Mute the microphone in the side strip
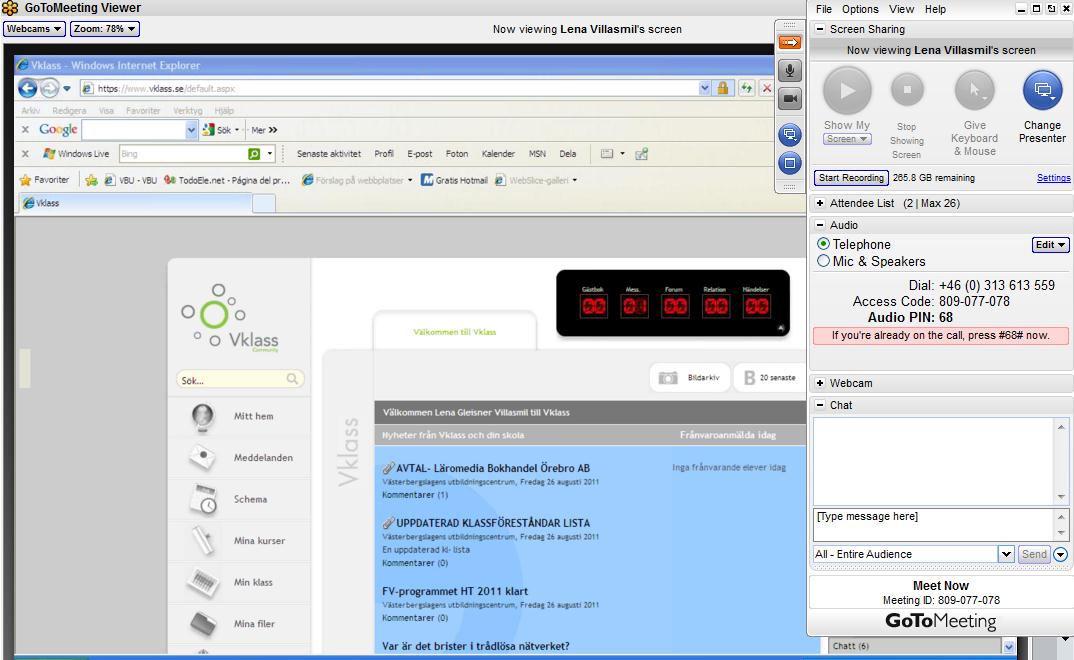The image size is (1074, 660). 790,71
